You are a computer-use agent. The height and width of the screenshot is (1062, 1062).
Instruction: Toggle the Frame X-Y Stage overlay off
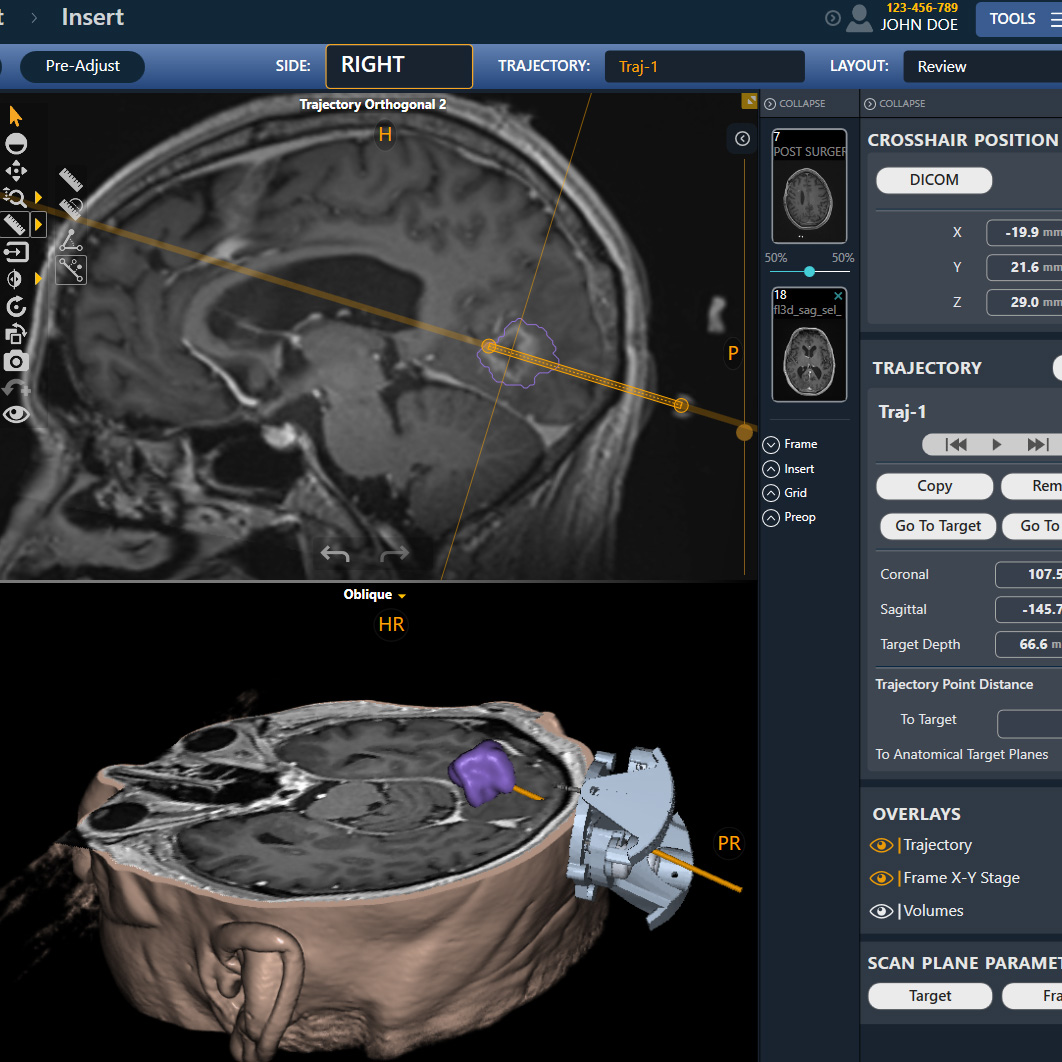pyautogui.click(x=881, y=878)
